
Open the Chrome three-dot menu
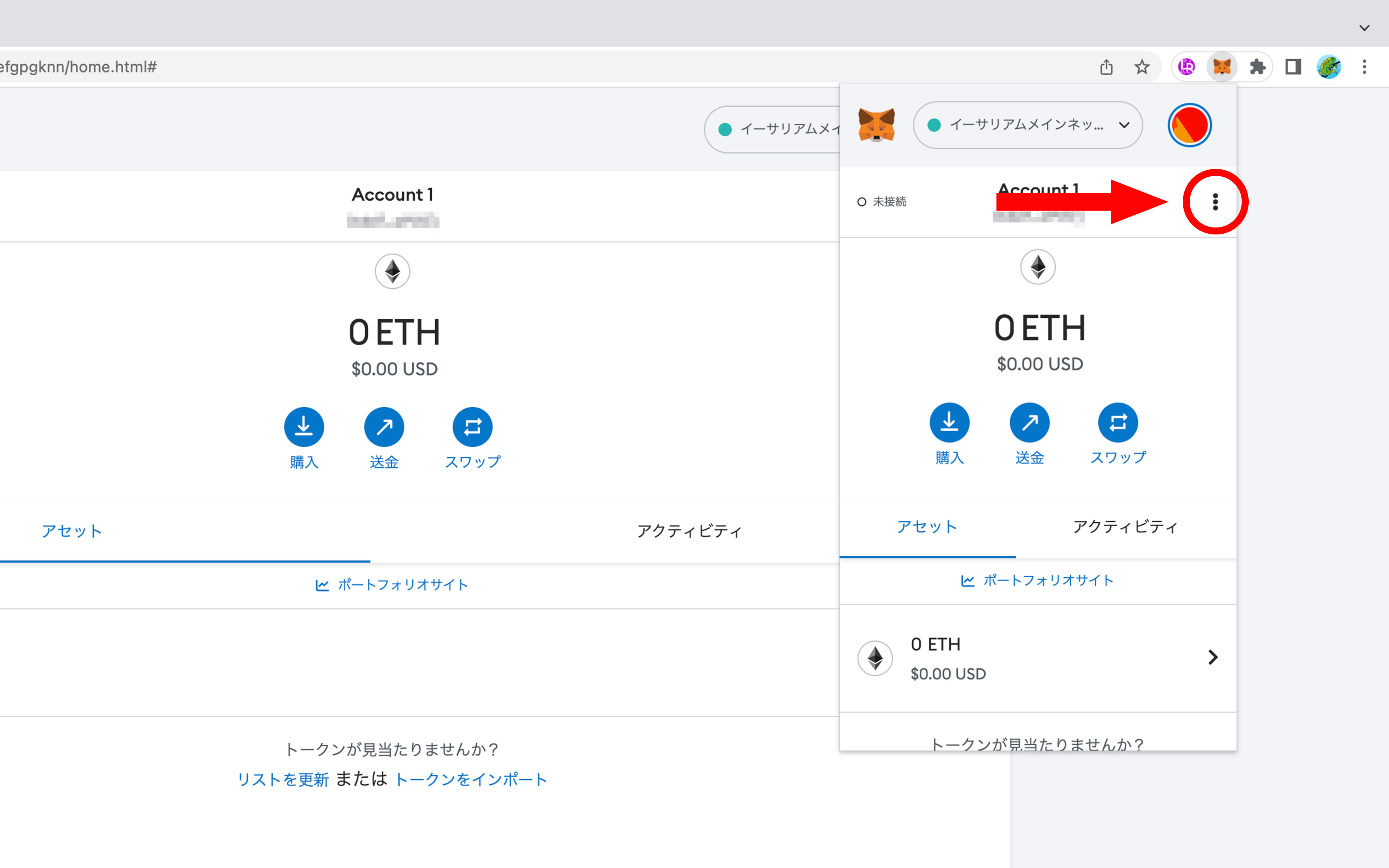pyautogui.click(x=1364, y=67)
